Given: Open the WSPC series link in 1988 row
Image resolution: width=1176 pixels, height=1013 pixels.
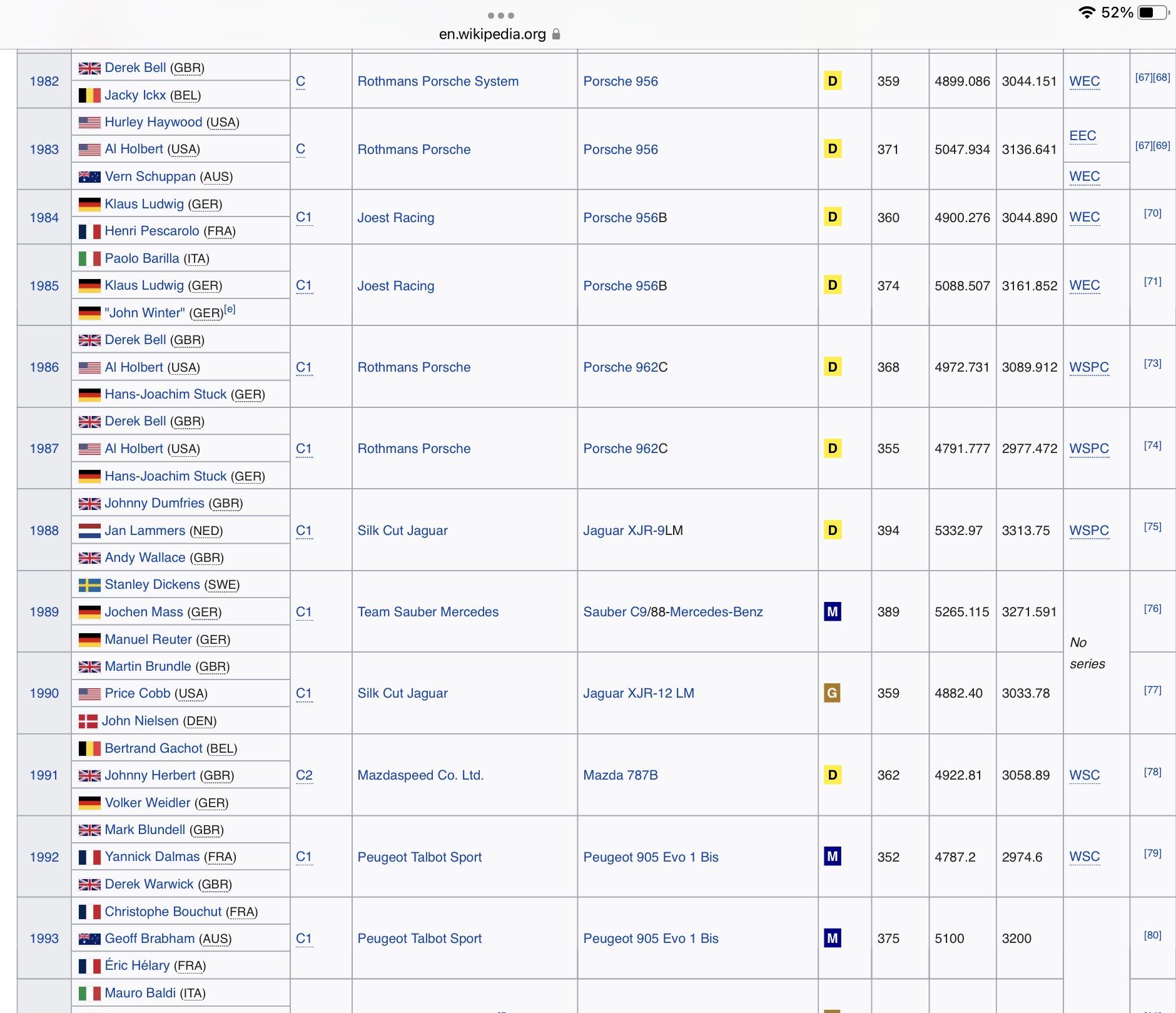Looking at the screenshot, I should pyautogui.click(x=1089, y=531).
